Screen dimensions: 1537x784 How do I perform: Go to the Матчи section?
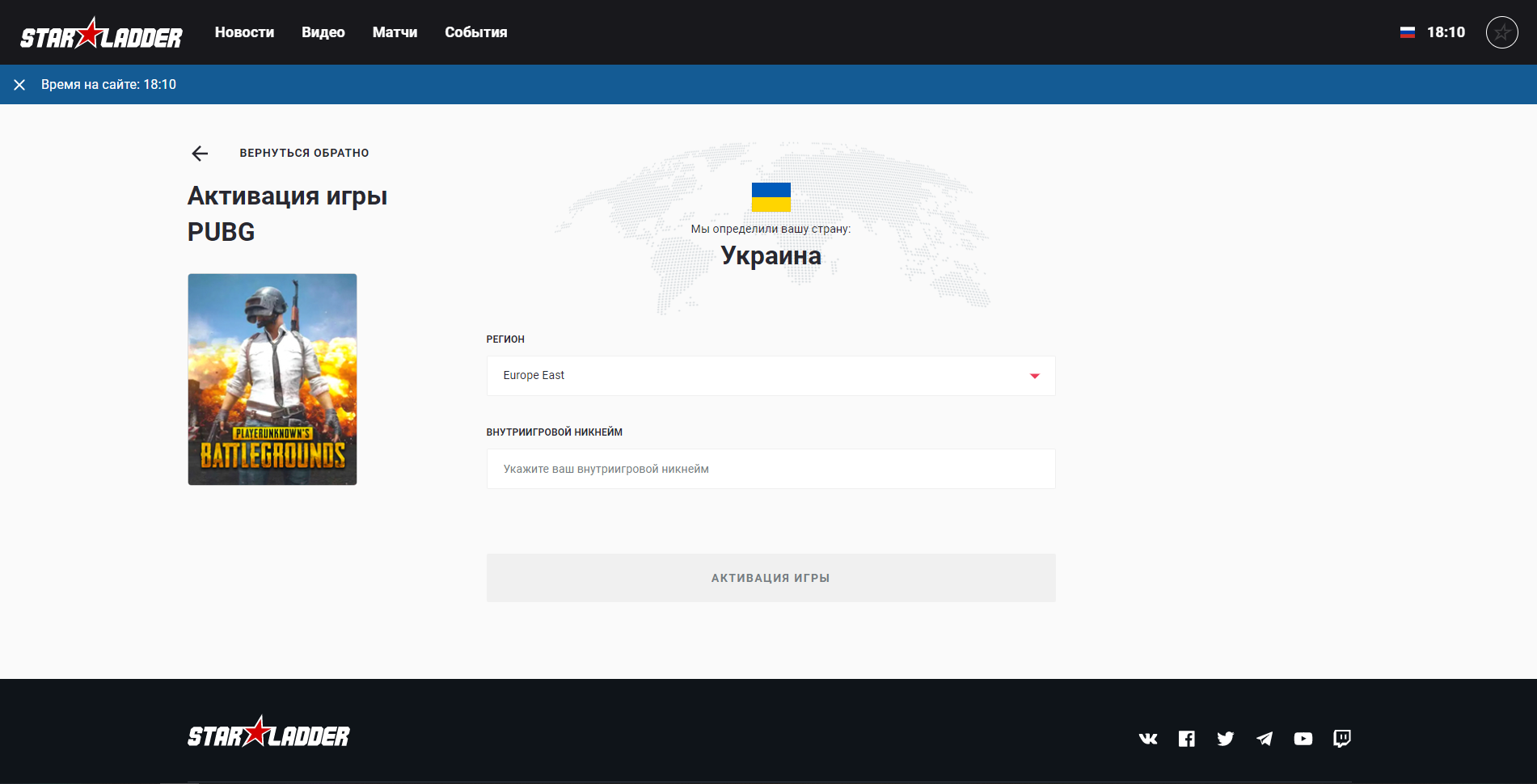395,32
